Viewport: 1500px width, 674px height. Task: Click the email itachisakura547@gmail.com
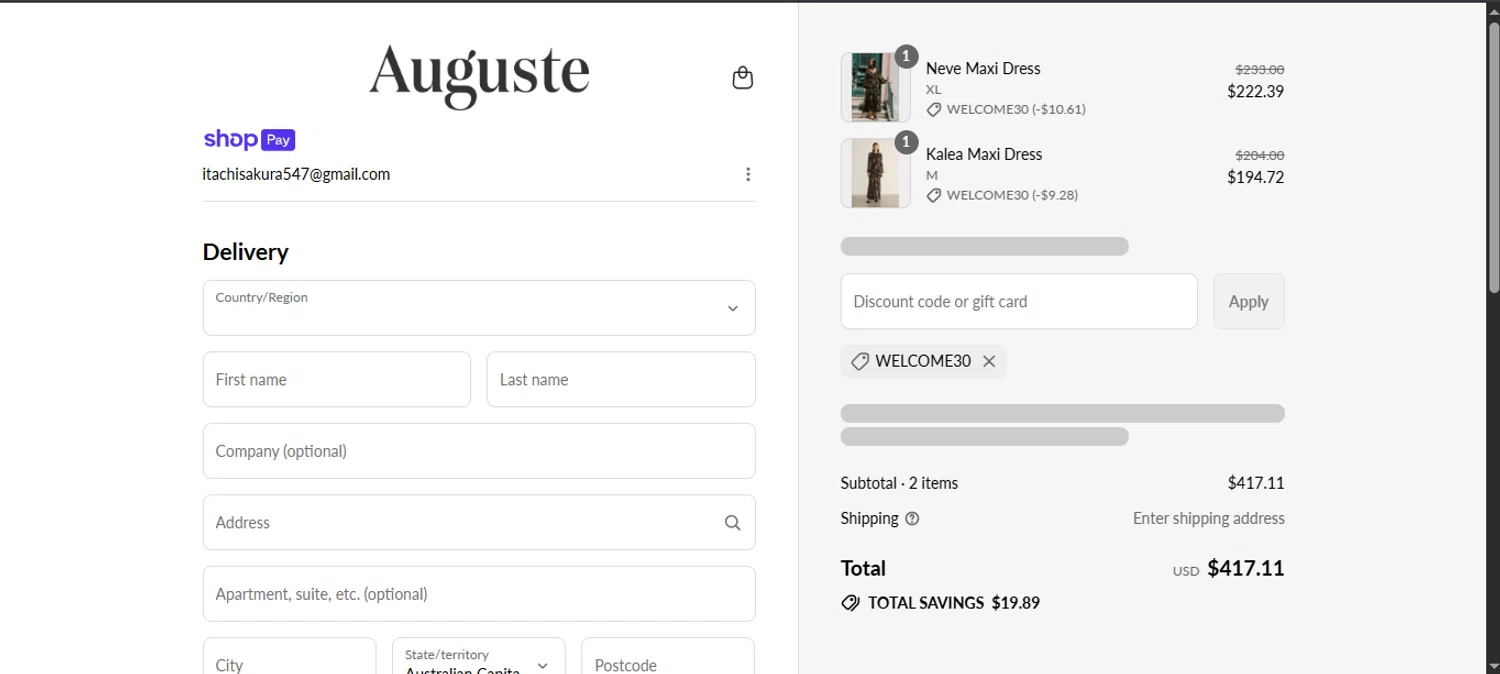pos(296,174)
